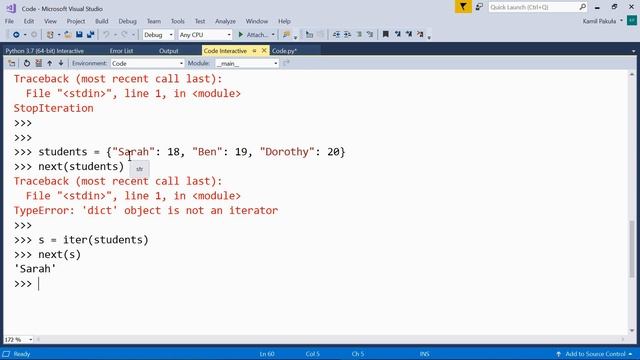Open the Analyze menu
This screenshot has width=640, height=360.
[x=225, y=21]
